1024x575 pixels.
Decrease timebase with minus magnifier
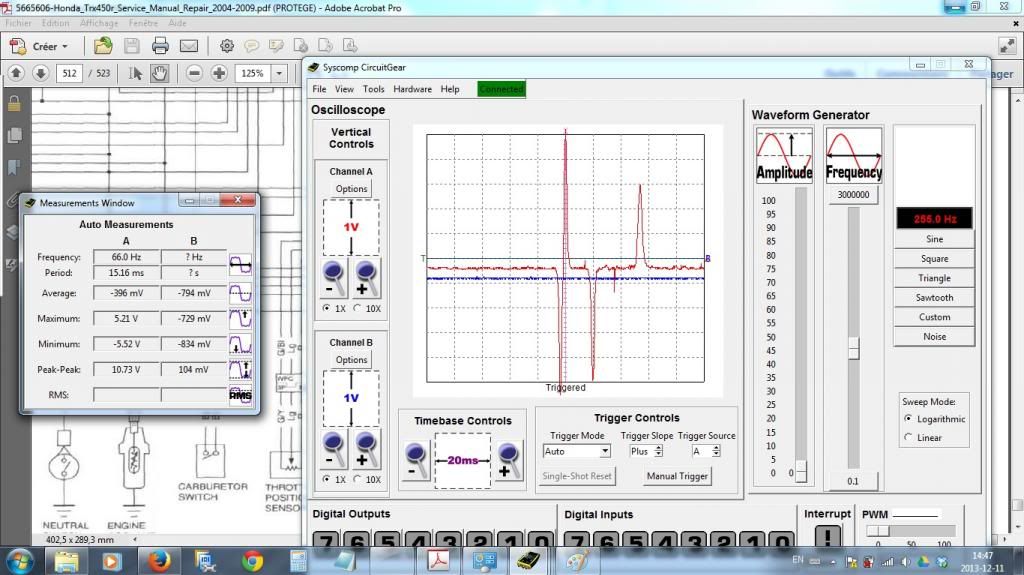tap(416, 461)
